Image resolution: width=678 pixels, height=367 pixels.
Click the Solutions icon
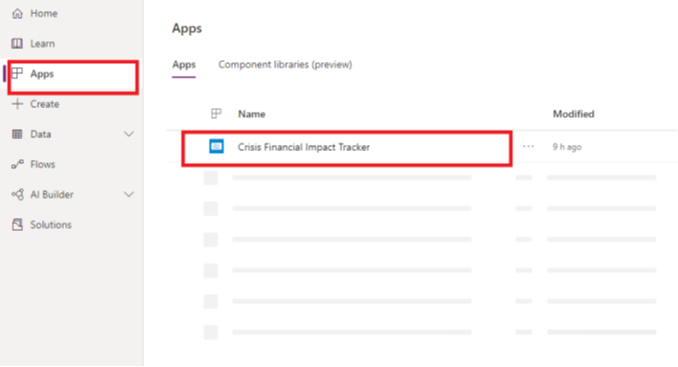17,225
